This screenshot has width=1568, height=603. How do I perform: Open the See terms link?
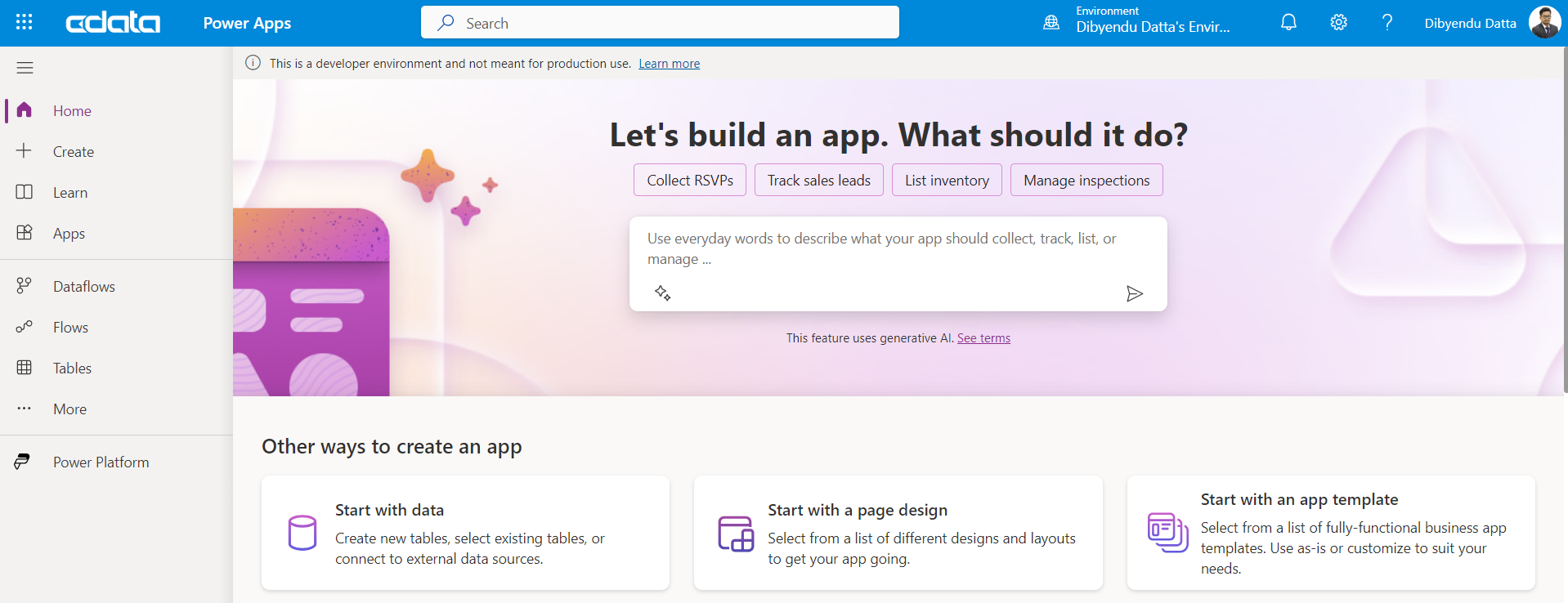point(983,338)
